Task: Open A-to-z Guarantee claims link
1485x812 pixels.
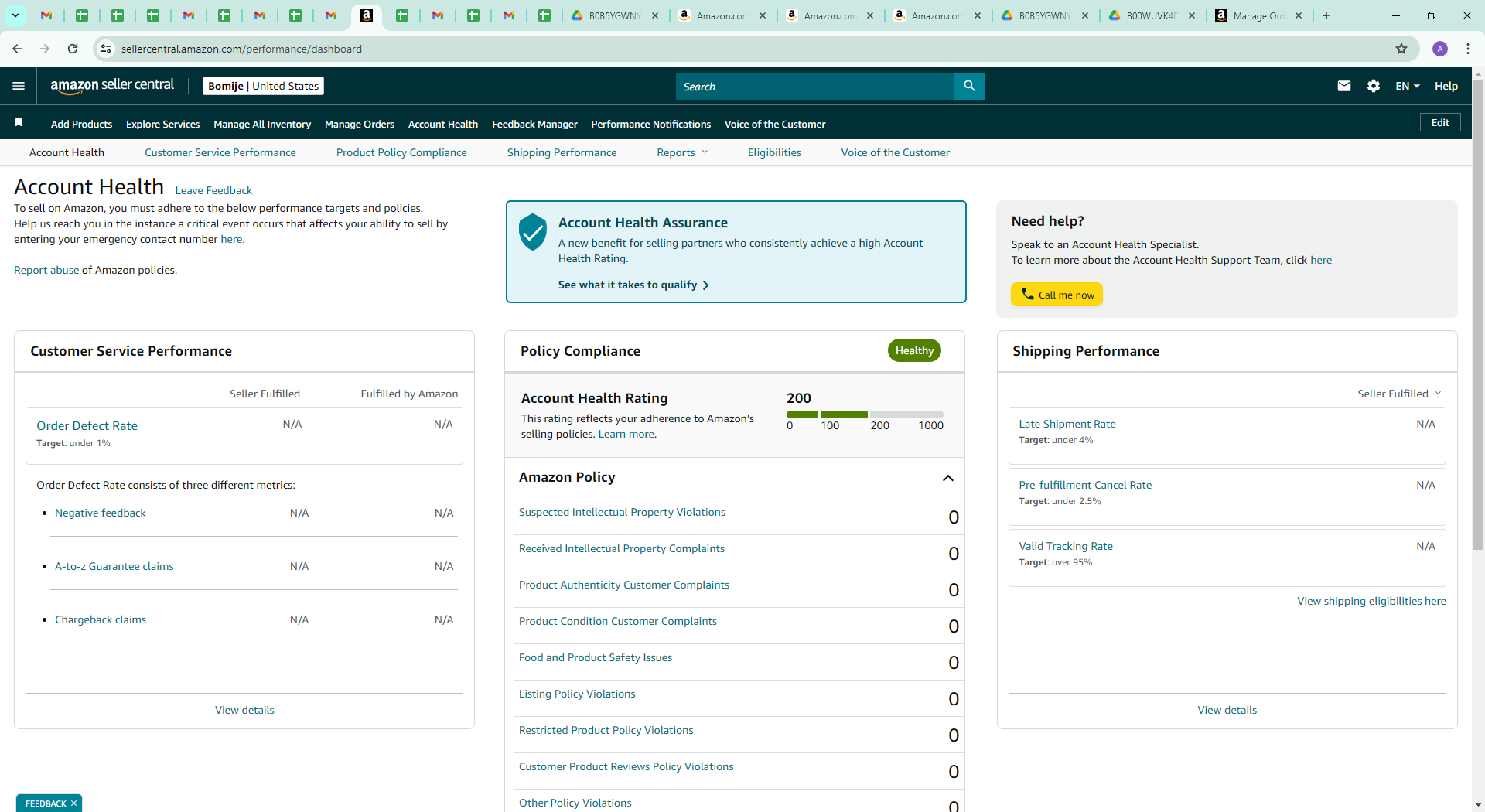Action: tap(114, 566)
